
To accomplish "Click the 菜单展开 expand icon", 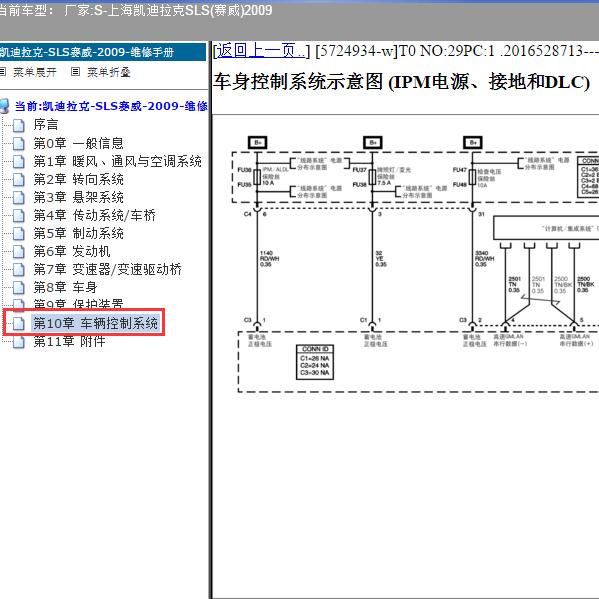I will point(3,71).
